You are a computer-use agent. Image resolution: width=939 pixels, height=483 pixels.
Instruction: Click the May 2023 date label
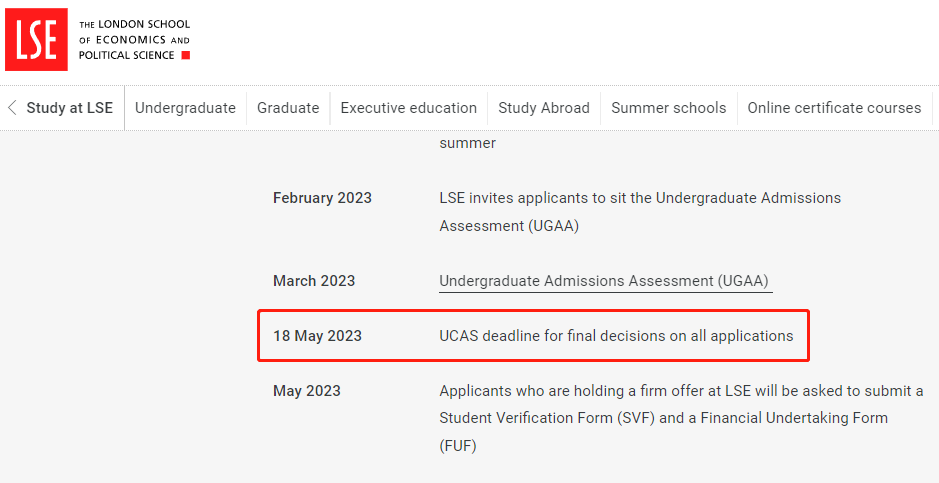(307, 391)
